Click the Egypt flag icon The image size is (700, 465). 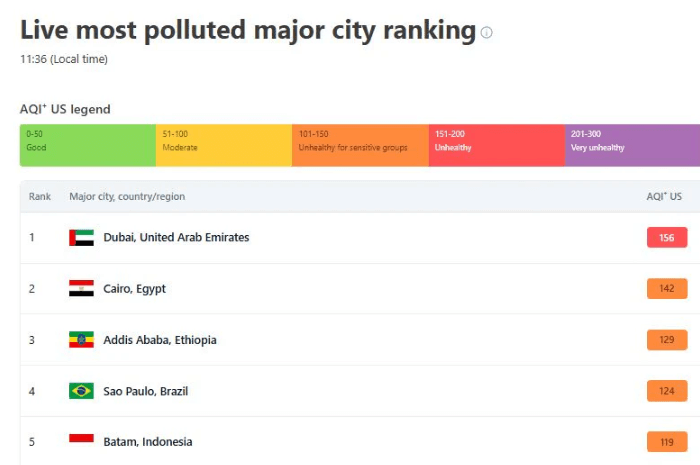[81, 289]
